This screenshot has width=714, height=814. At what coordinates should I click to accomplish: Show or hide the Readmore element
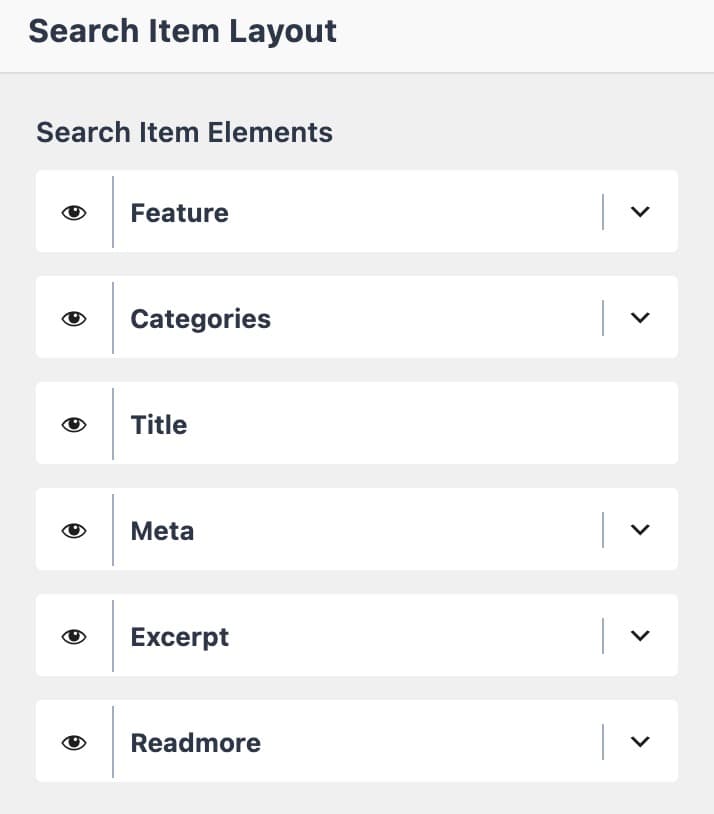click(75, 742)
